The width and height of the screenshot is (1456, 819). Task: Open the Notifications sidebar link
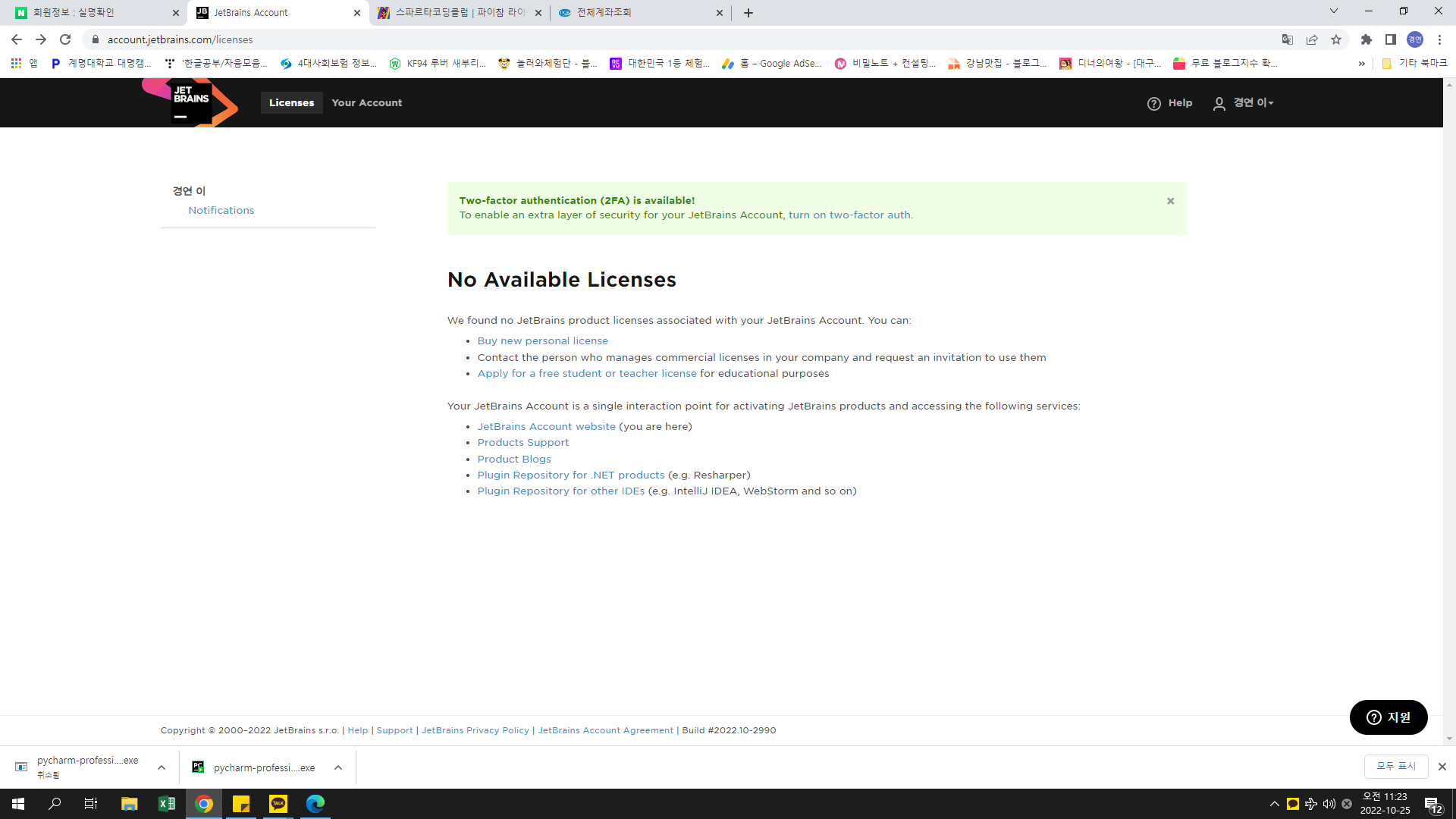tap(221, 211)
